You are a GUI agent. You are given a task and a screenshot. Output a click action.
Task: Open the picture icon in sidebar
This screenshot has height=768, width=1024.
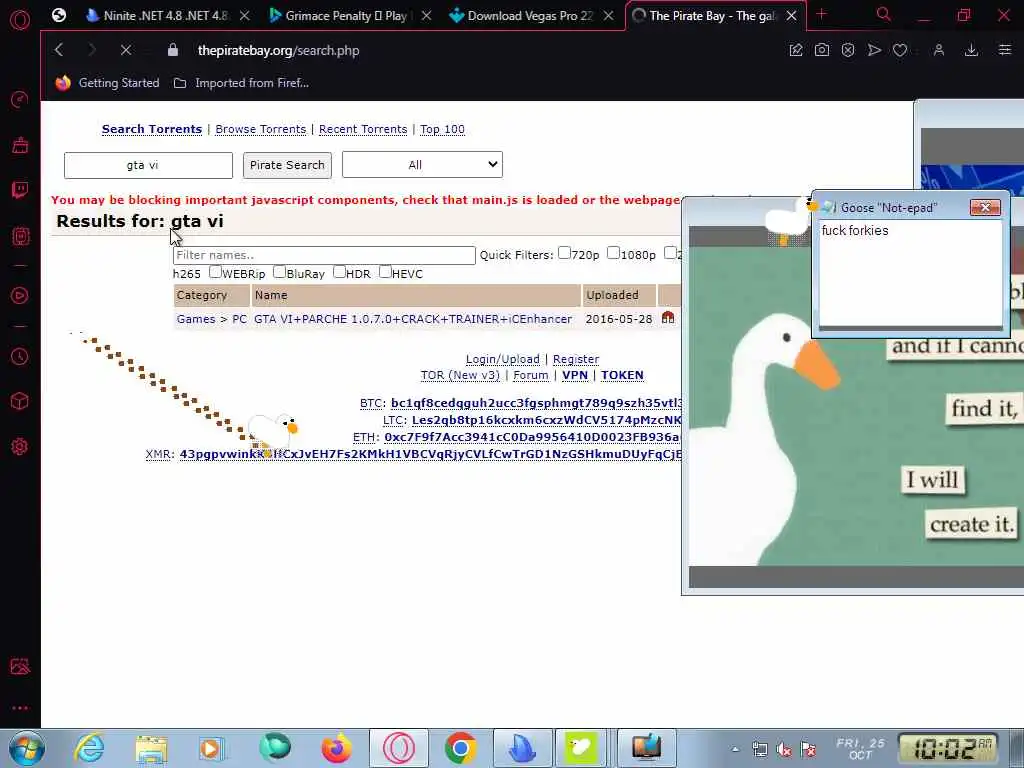point(20,666)
